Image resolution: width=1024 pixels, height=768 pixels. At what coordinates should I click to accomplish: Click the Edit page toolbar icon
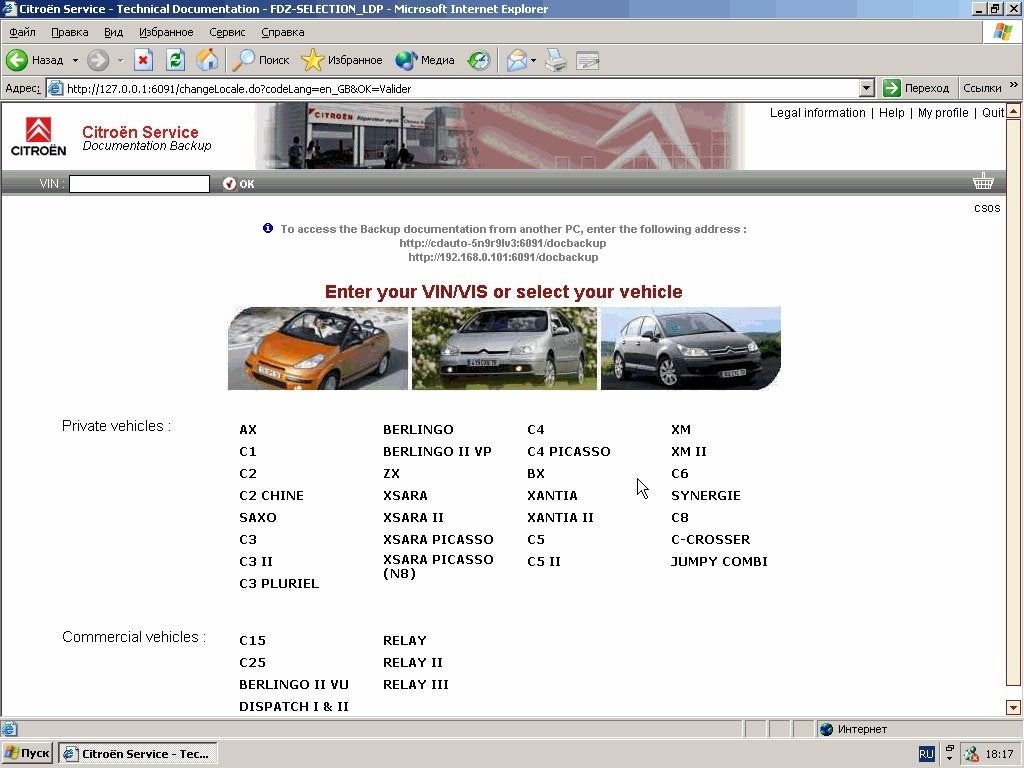click(588, 61)
